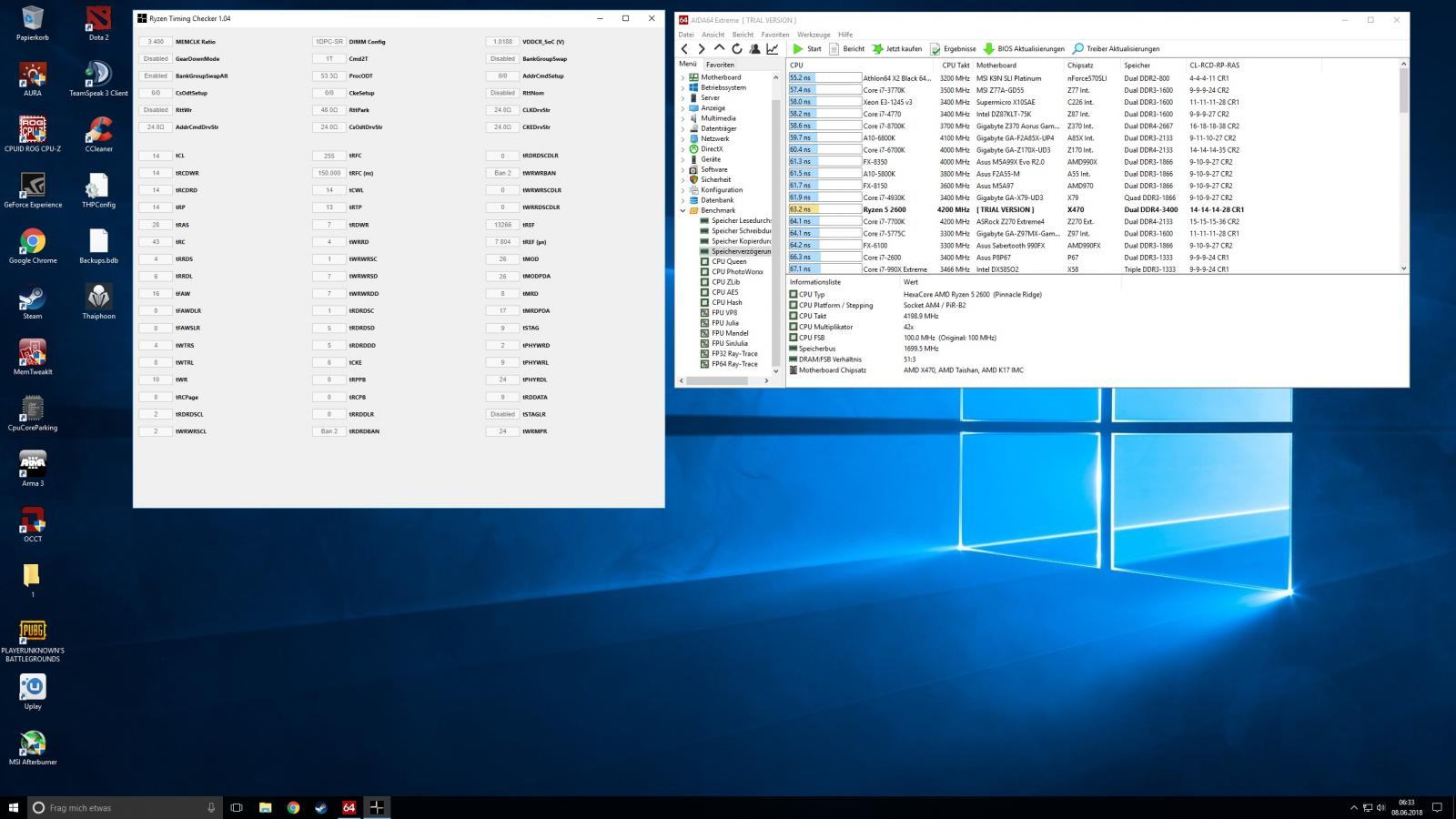
Task: Expand the Datenträger tree node
Action: coord(682,128)
